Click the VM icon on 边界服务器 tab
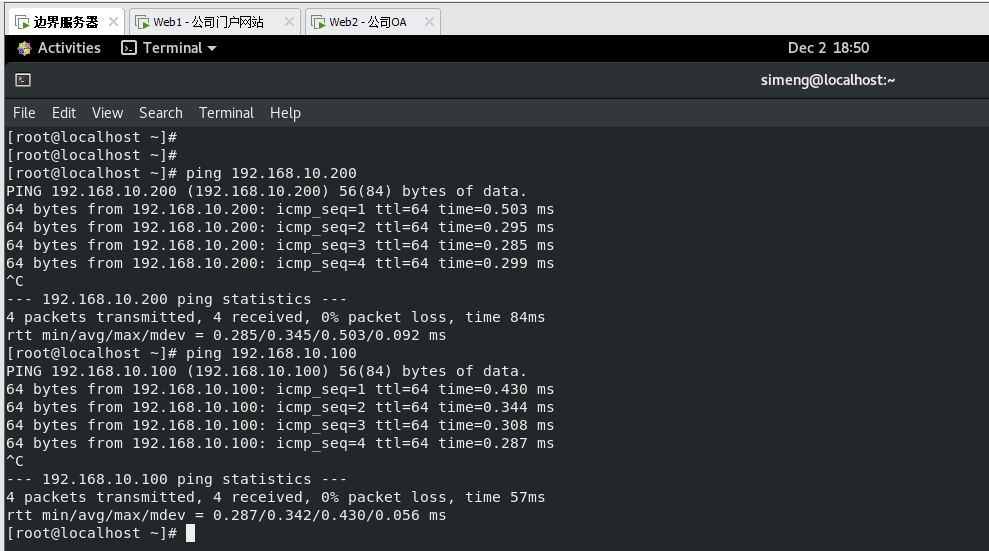Screen dimensions: 989x551 click(22, 22)
